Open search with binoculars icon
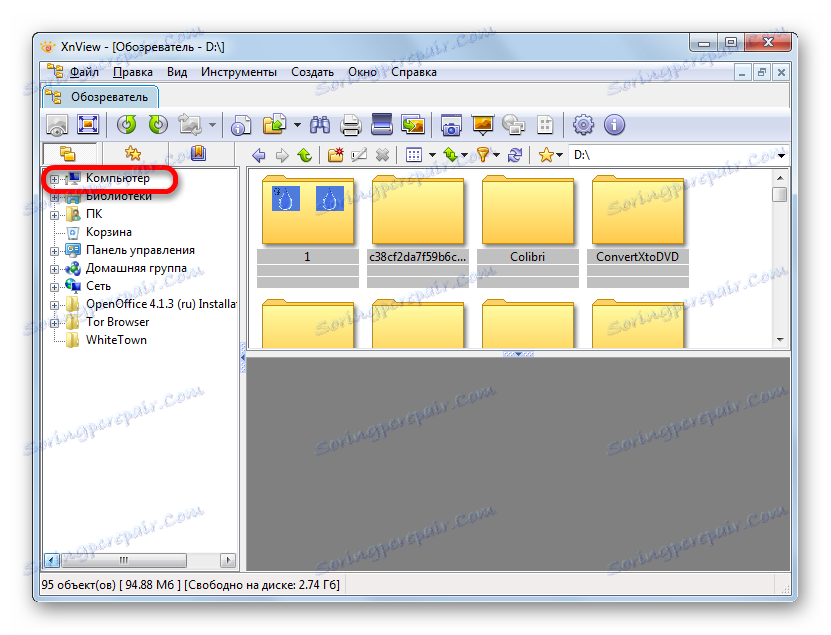831x635 pixels. pyautogui.click(x=320, y=125)
